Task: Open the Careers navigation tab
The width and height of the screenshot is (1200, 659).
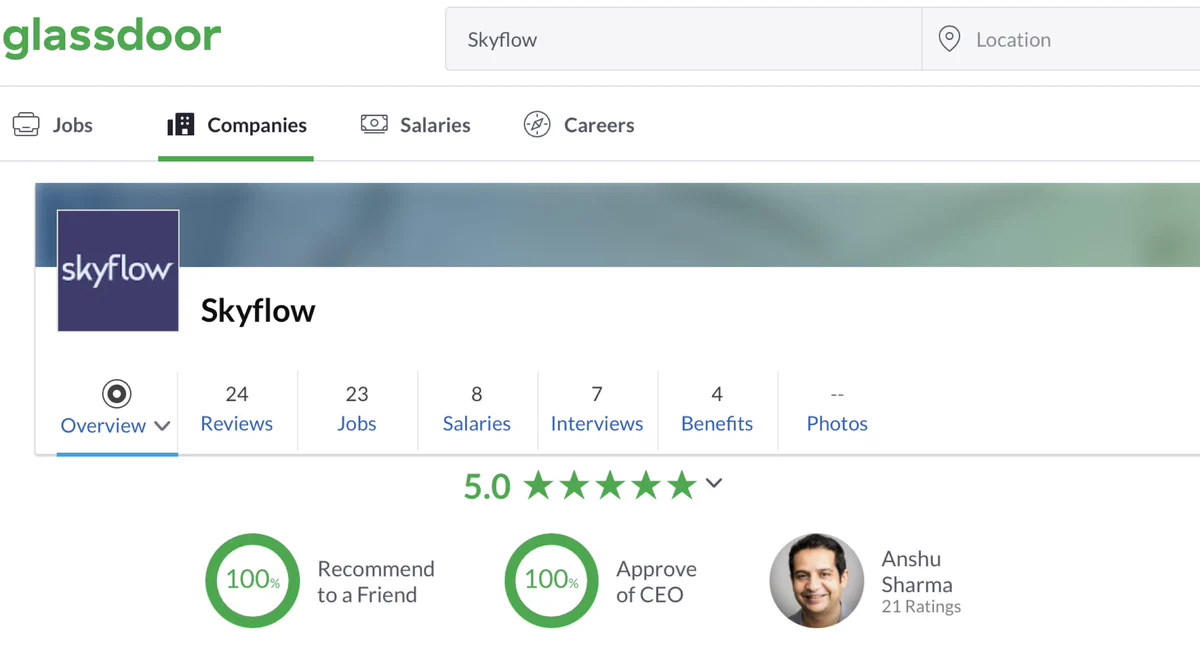Action: (x=579, y=125)
